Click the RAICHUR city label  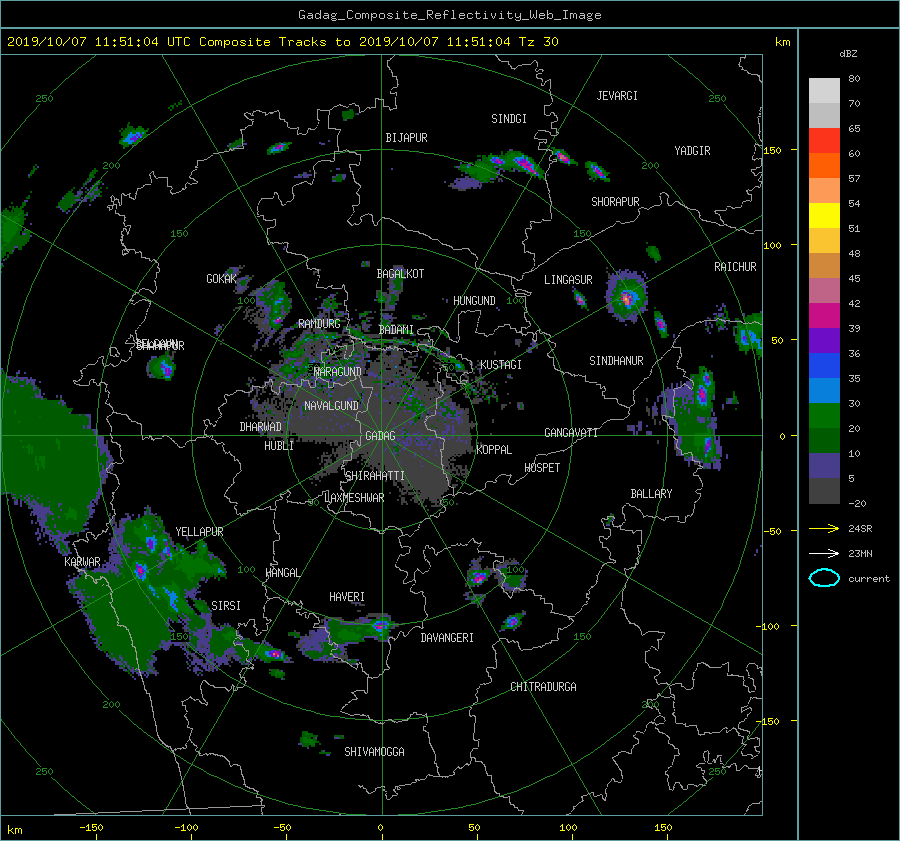pos(735,267)
